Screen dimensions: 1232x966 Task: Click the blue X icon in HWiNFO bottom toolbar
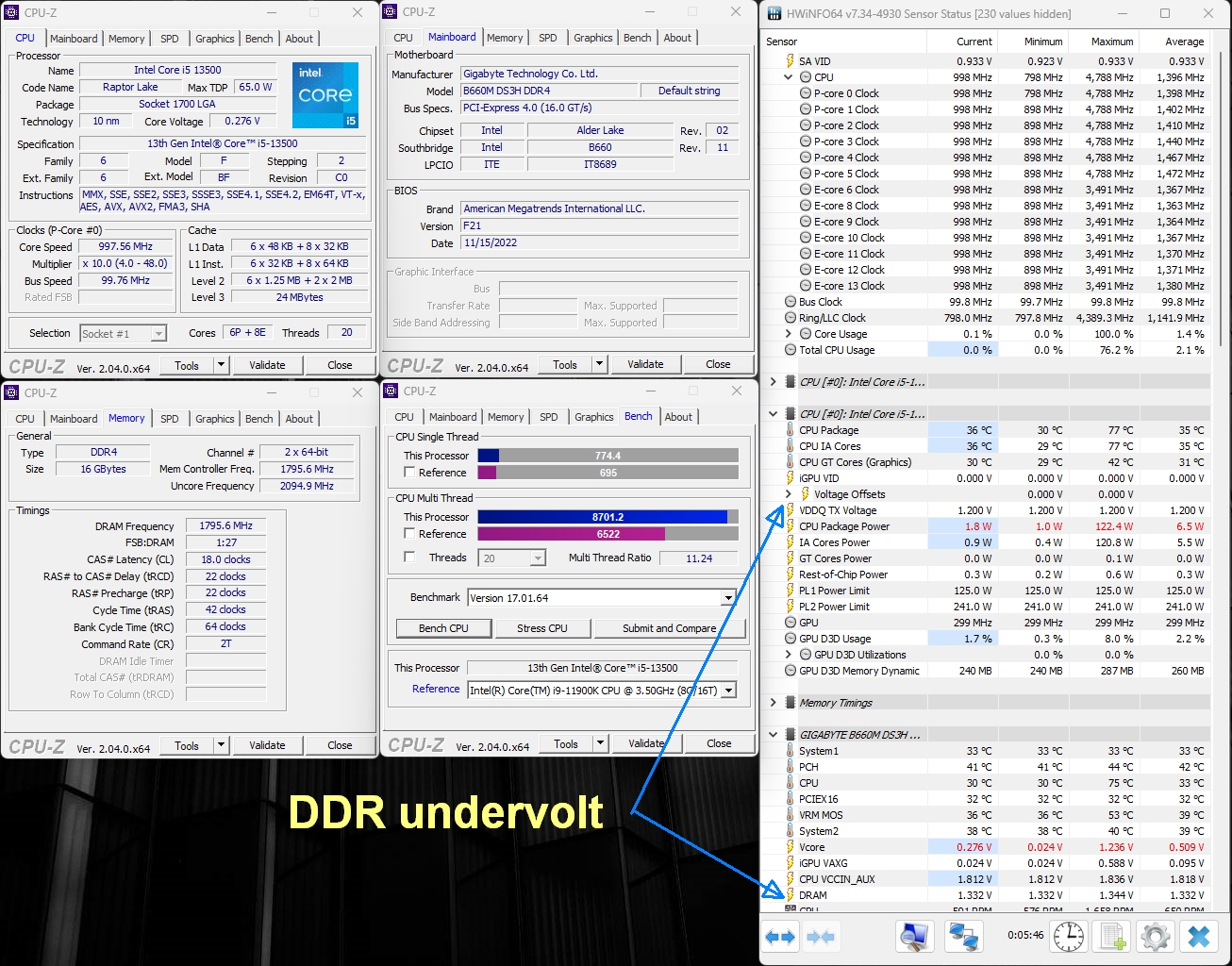[x=1199, y=937]
